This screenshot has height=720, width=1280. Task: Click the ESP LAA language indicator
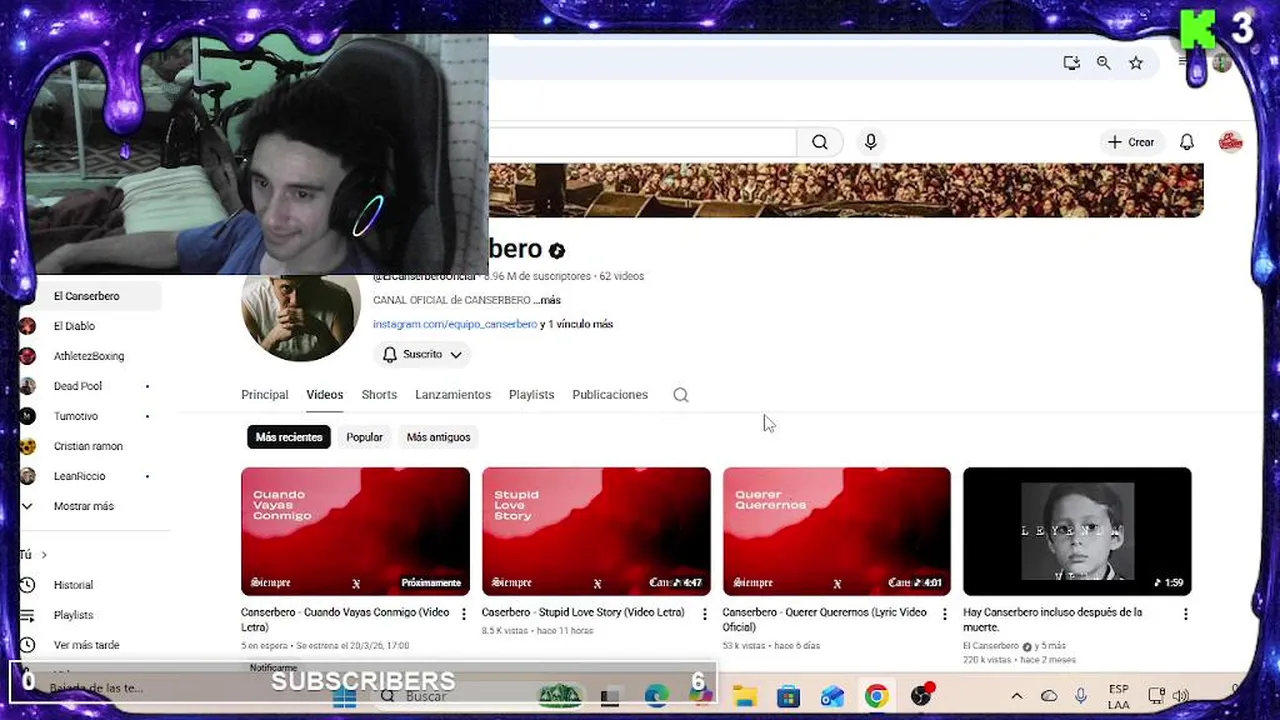point(1119,696)
